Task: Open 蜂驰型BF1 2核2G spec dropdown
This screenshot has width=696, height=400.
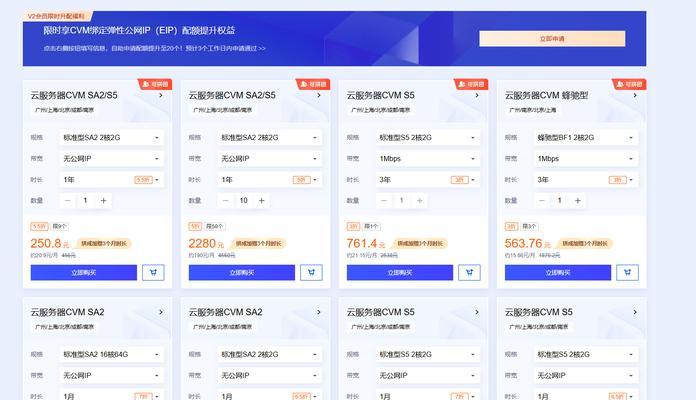Action: 585,138
